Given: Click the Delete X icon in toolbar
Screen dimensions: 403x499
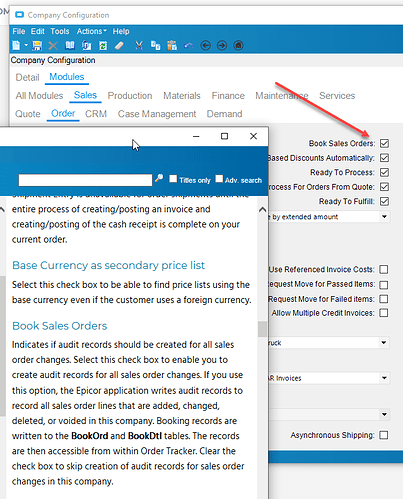Looking at the screenshot, I should click(53, 46).
